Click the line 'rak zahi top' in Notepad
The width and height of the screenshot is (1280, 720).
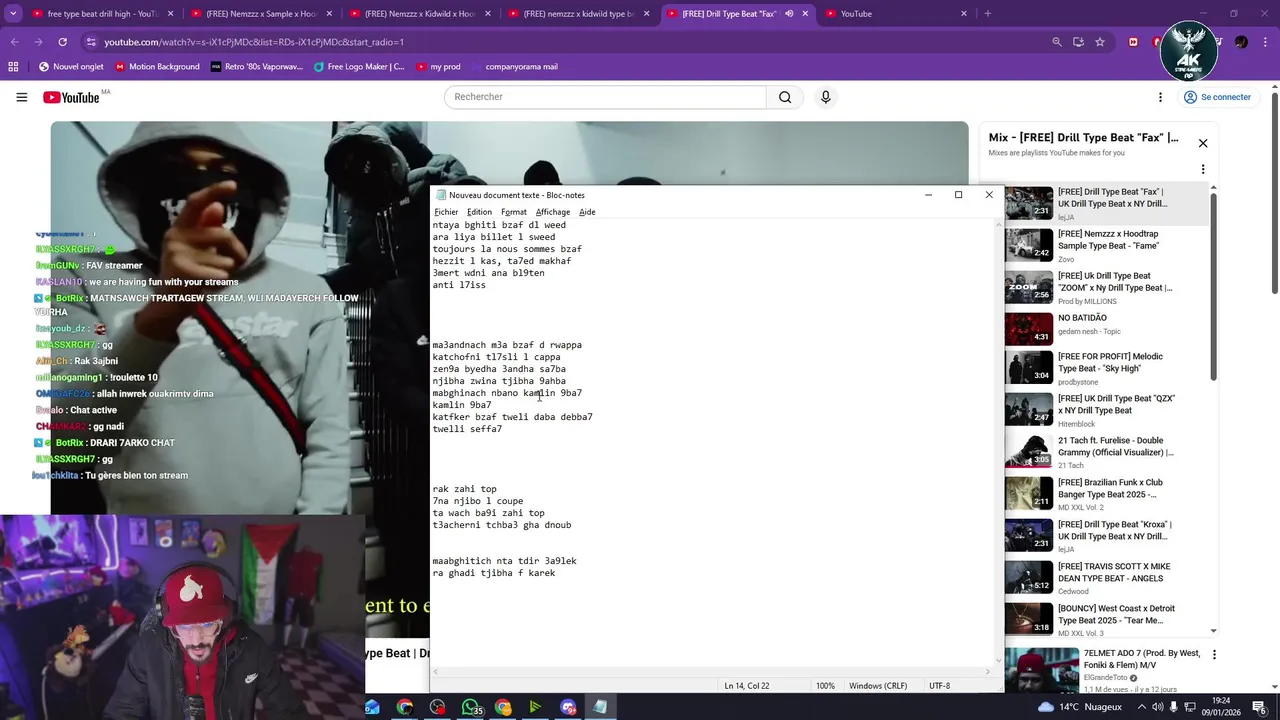click(x=464, y=489)
